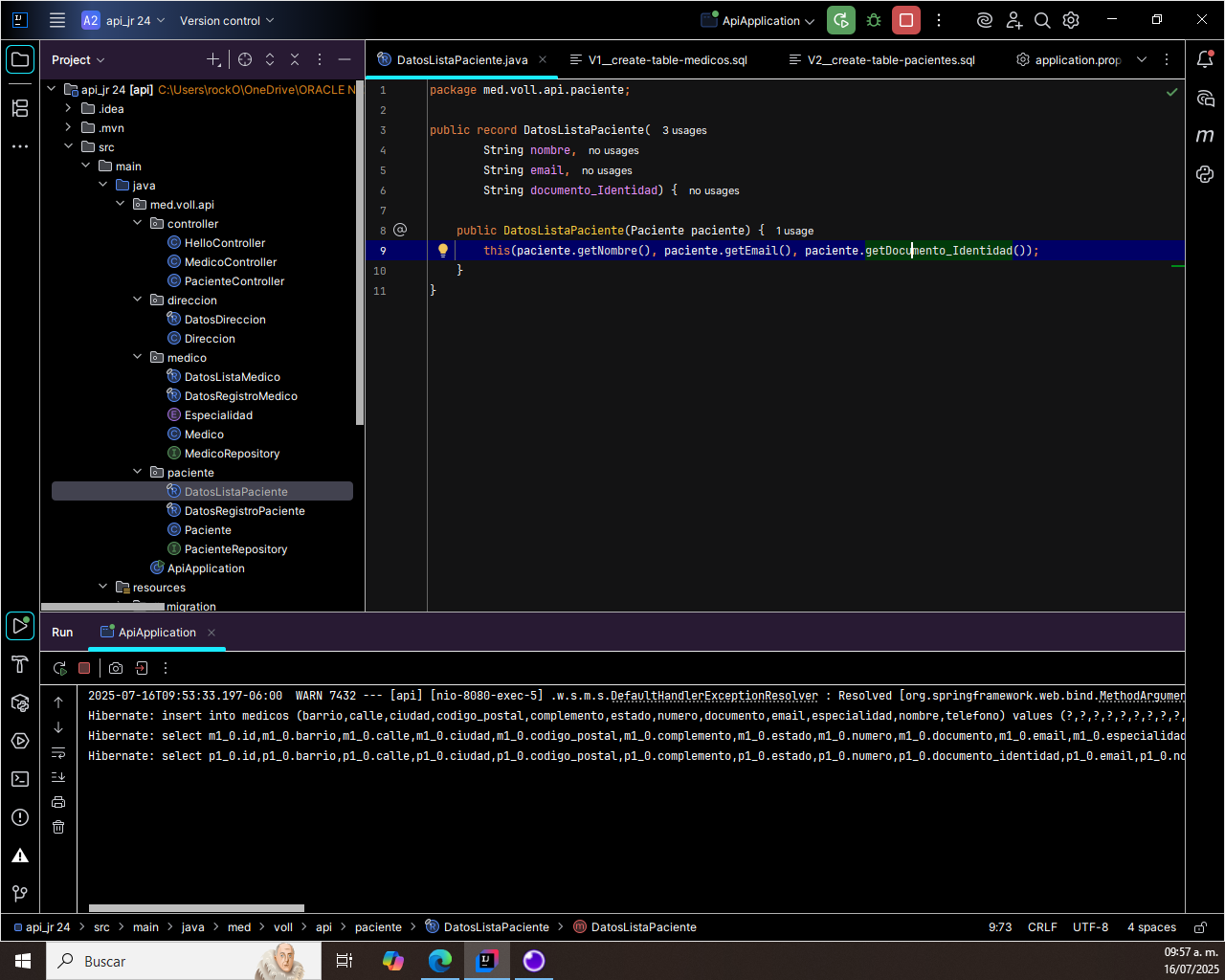Click the console horizontal scrollbar
The width and height of the screenshot is (1225, 980).
pyautogui.click(x=196, y=908)
